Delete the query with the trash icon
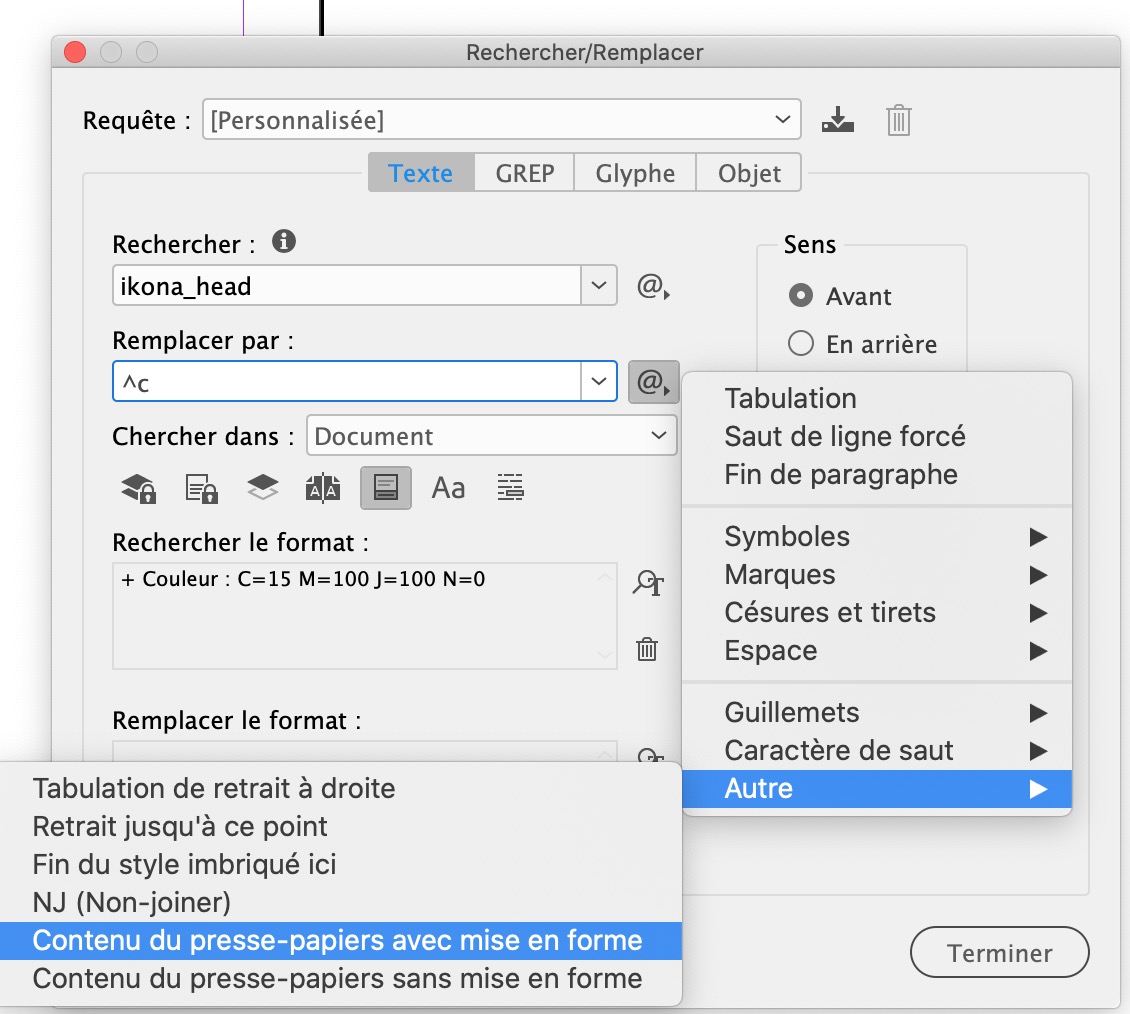The width and height of the screenshot is (1130, 1014). click(898, 121)
